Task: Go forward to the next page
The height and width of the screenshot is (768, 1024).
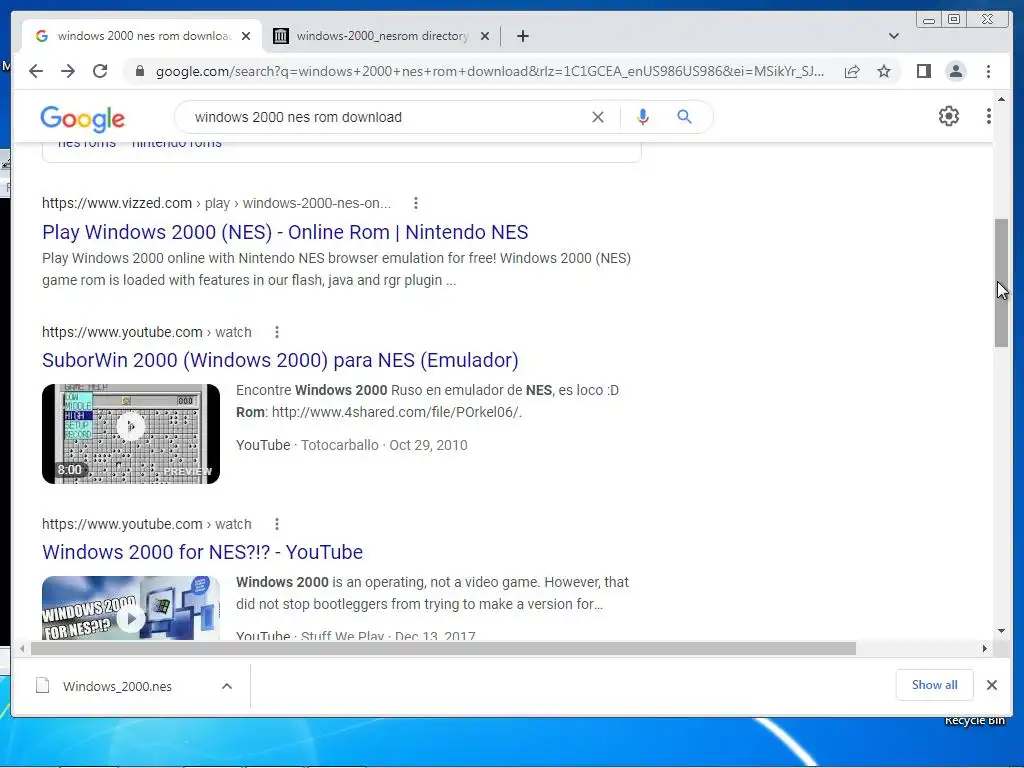Action: click(x=68, y=71)
